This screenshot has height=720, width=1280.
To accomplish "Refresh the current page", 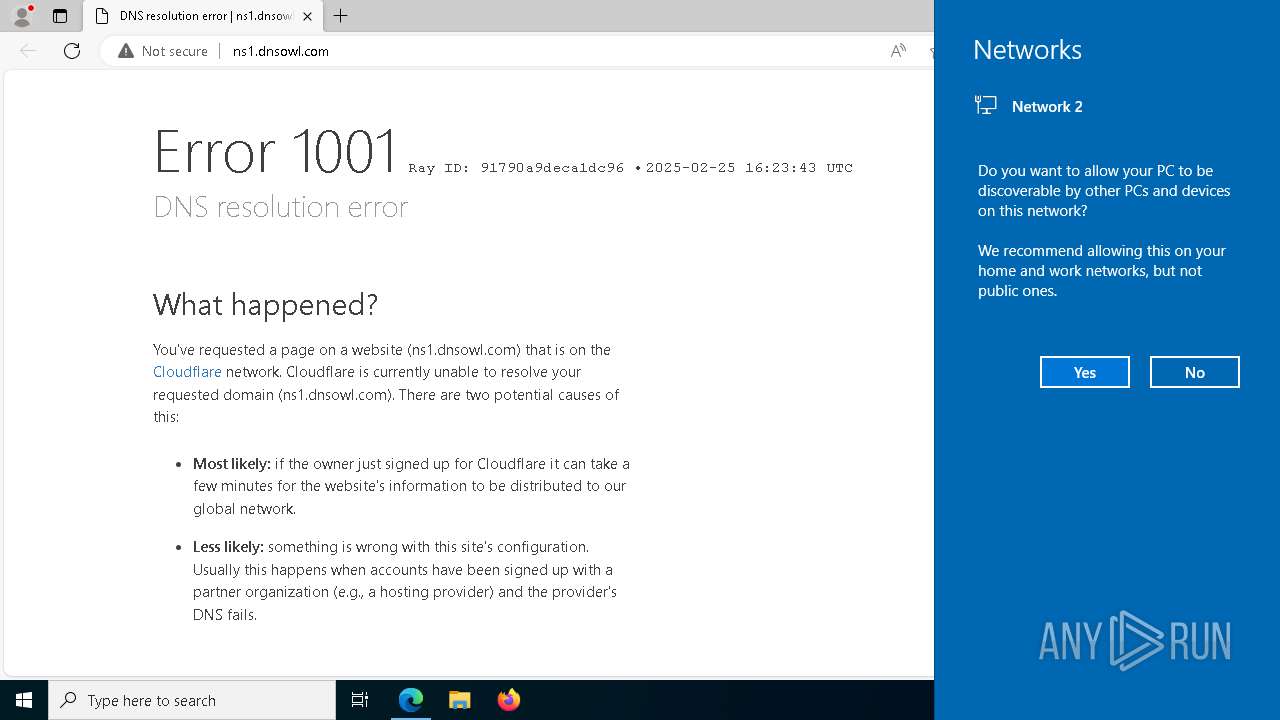I will click(x=72, y=51).
